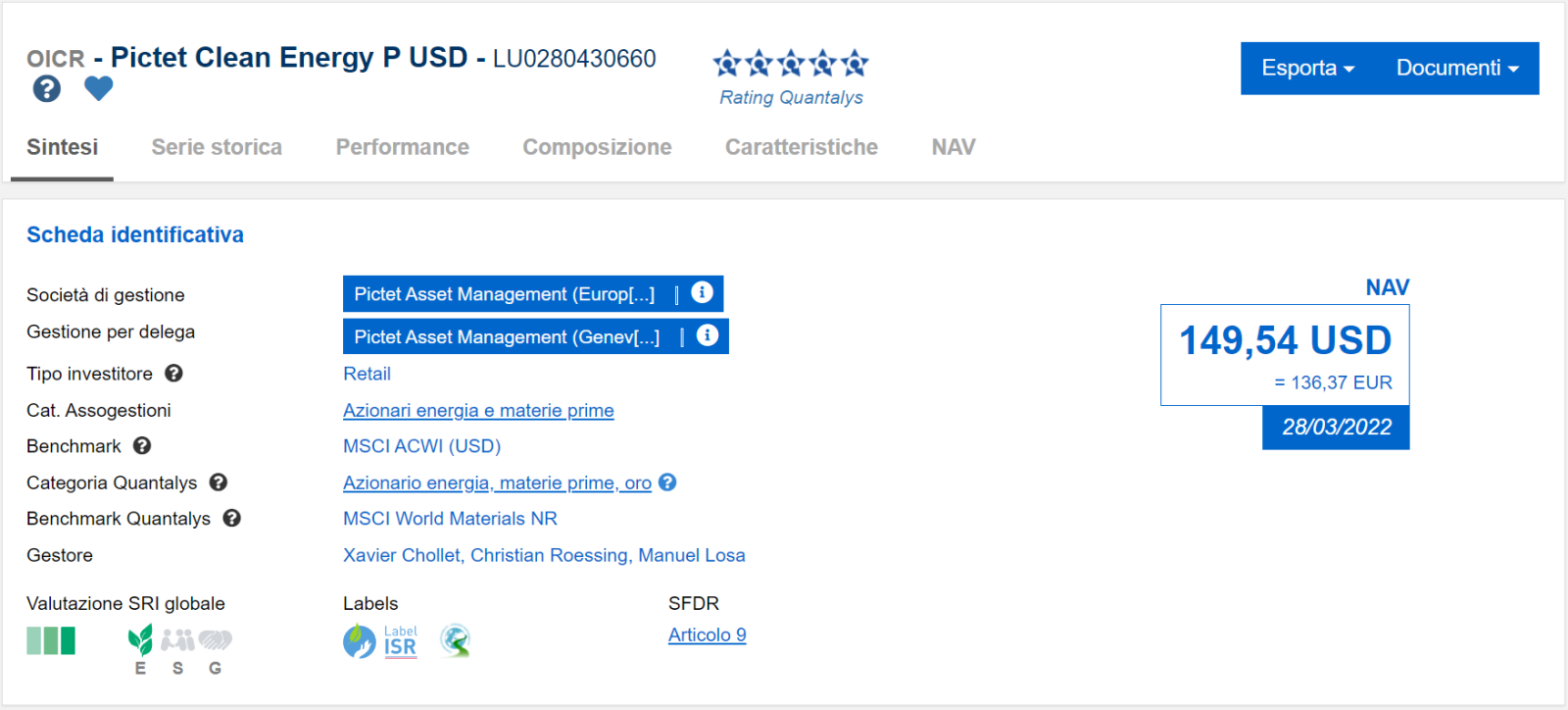
Task: Click the Cat. Assogestioni label
Action: [x=98, y=411]
